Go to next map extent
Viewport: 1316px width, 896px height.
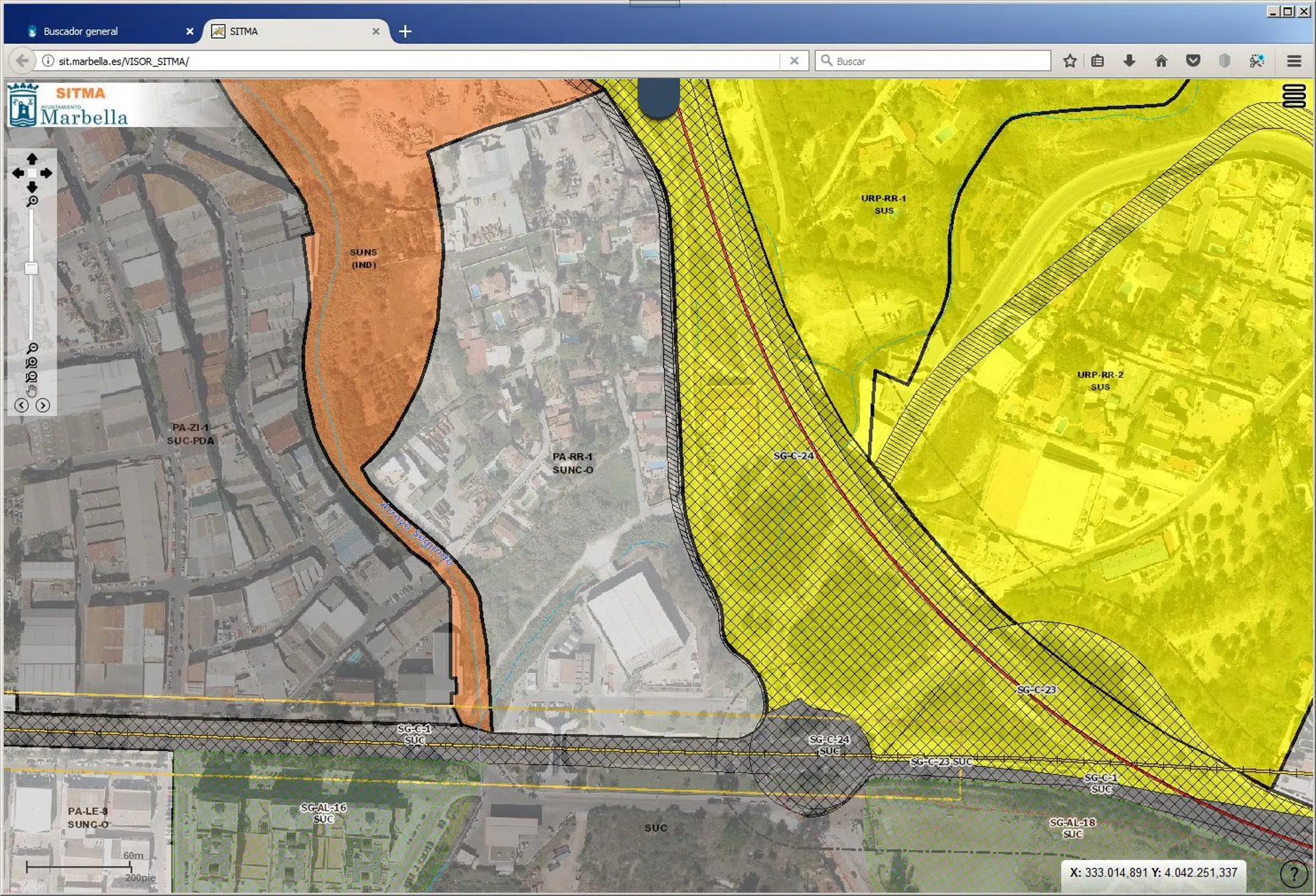(42, 406)
